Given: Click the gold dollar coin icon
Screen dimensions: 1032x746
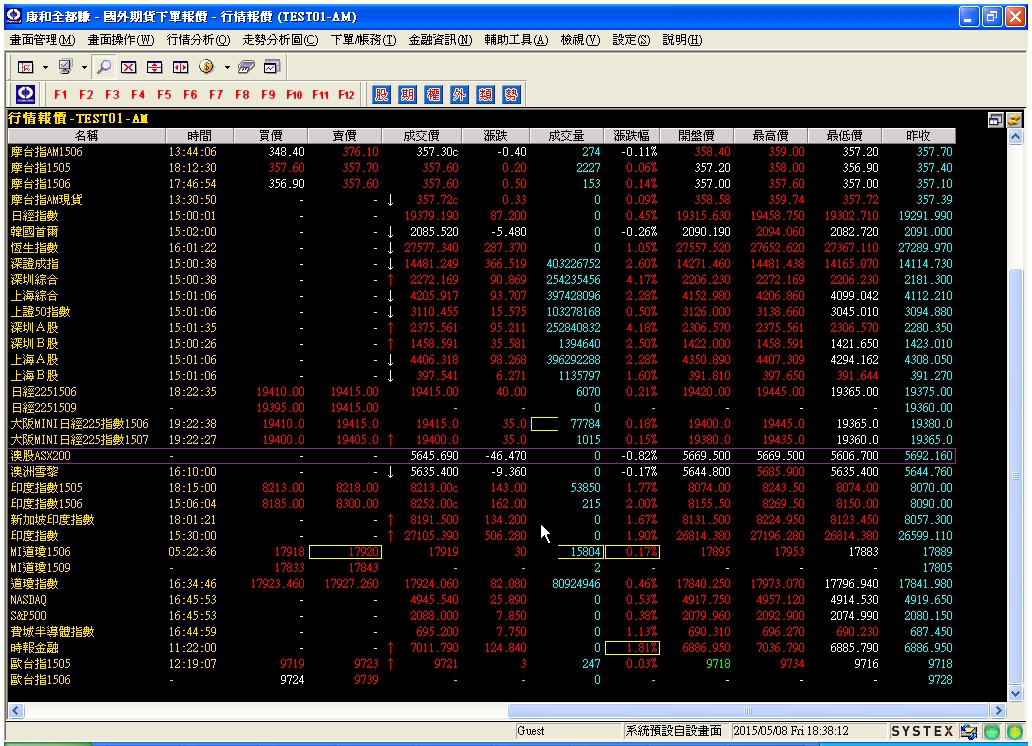Looking at the screenshot, I should click(x=207, y=67).
